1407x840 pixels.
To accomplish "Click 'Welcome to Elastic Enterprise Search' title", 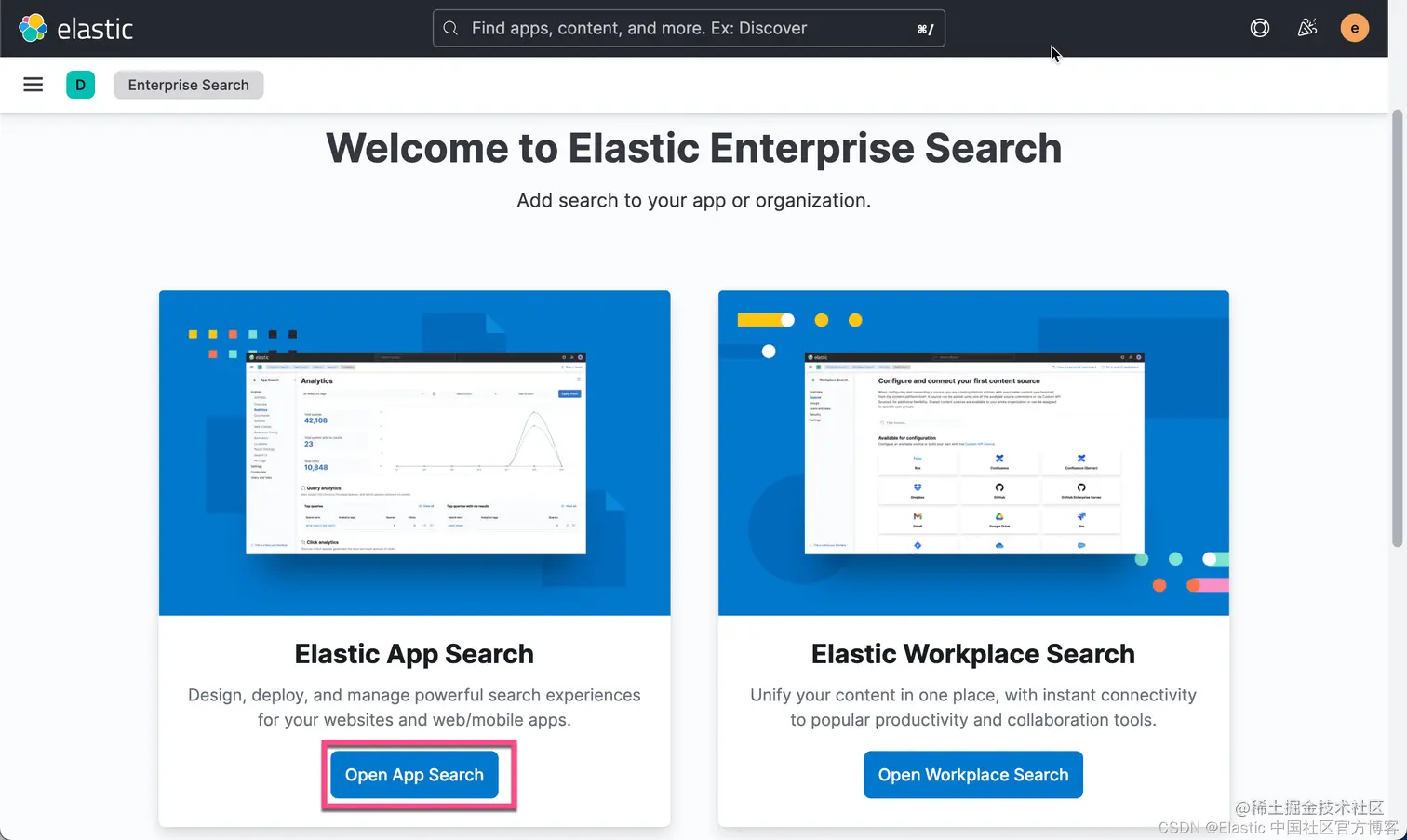I will [x=694, y=148].
